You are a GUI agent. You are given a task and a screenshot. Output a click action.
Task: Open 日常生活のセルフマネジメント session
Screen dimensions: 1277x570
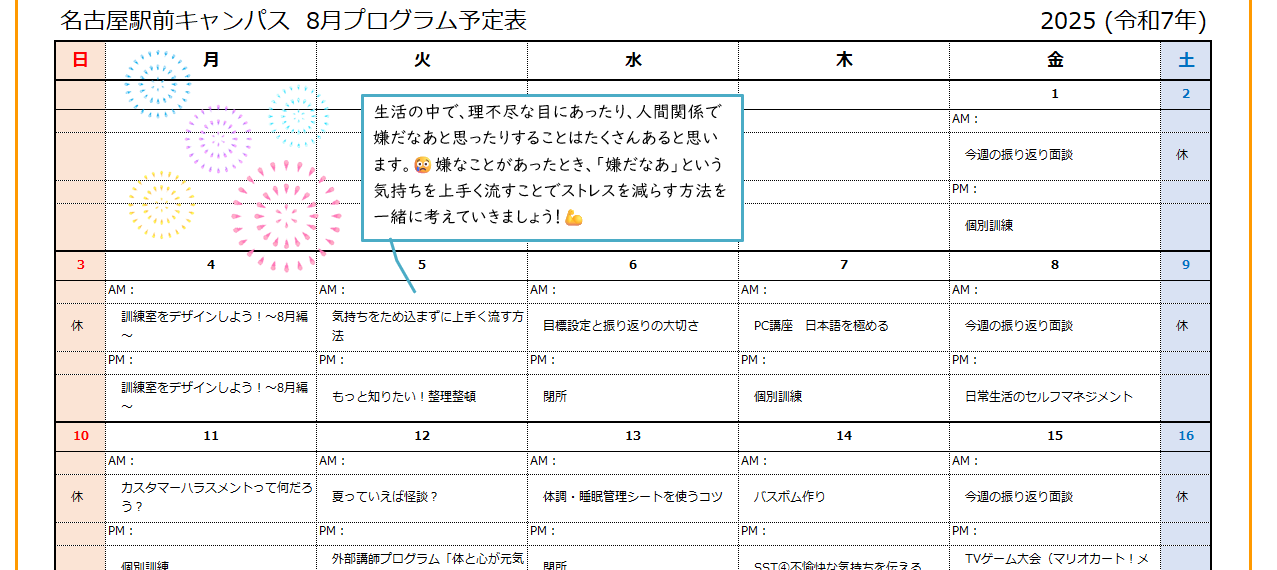click(1048, 397)
